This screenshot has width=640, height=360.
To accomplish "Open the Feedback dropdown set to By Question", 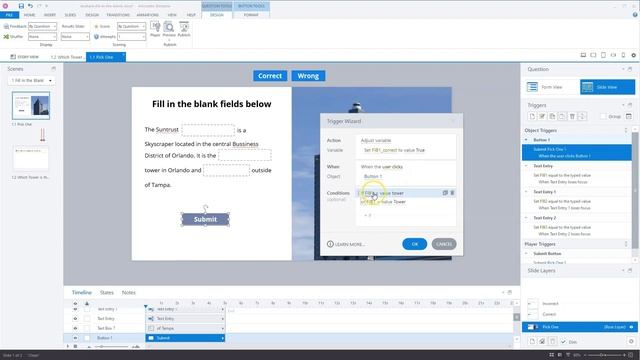I will click(42, 26).
